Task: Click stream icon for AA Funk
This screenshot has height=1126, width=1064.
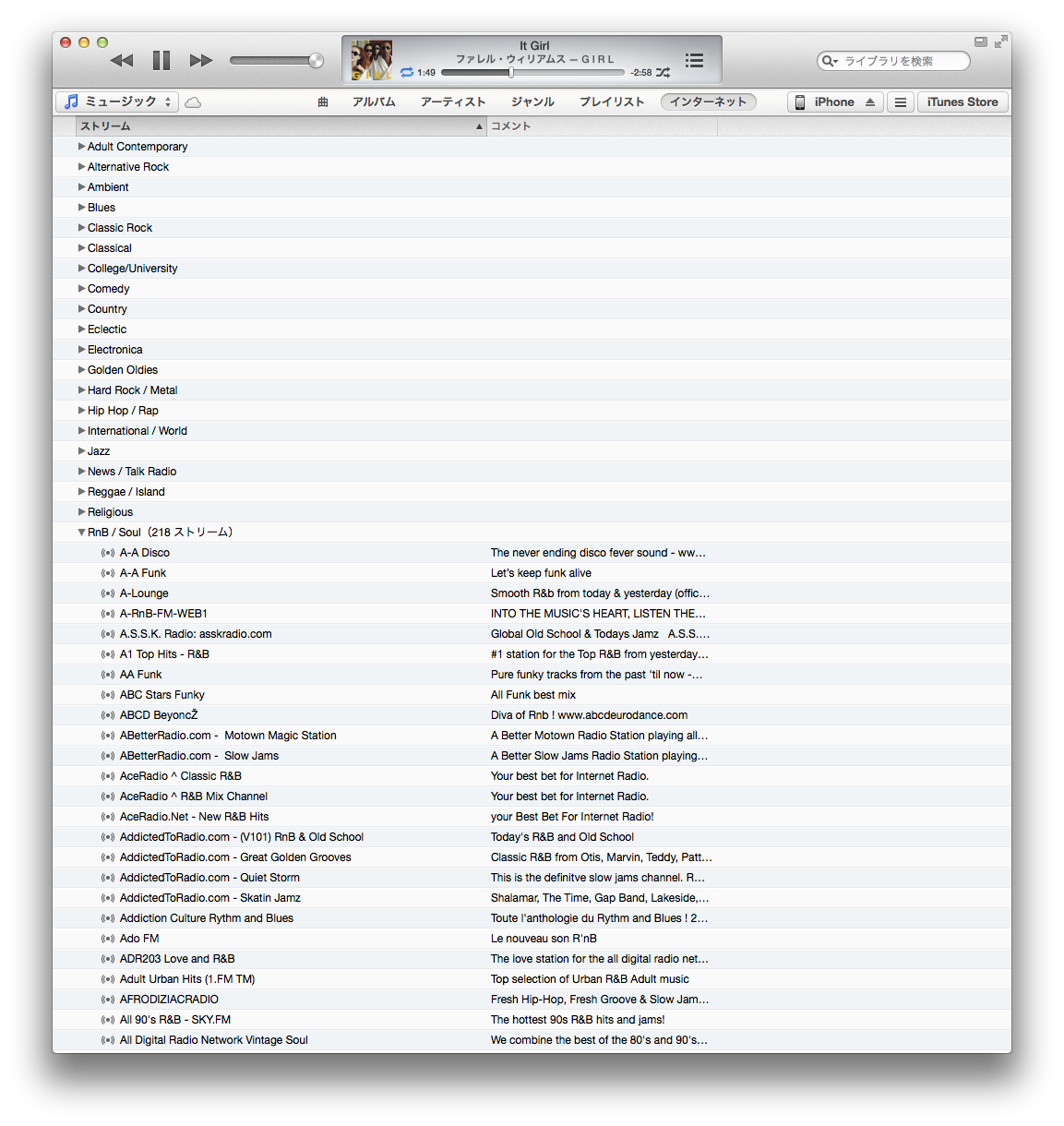Action: pos(108,675)
